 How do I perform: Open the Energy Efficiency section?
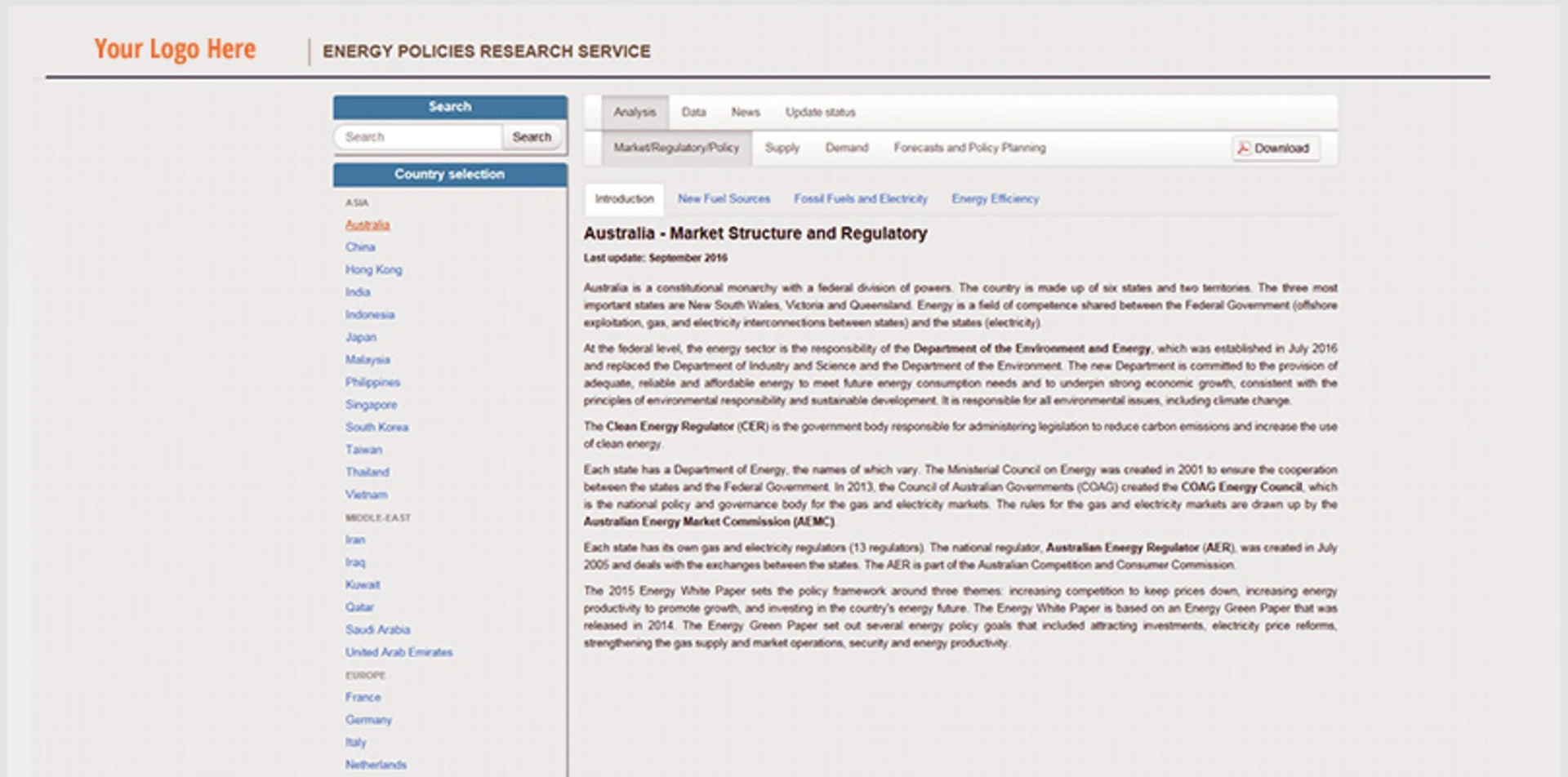tap(995, 198)
